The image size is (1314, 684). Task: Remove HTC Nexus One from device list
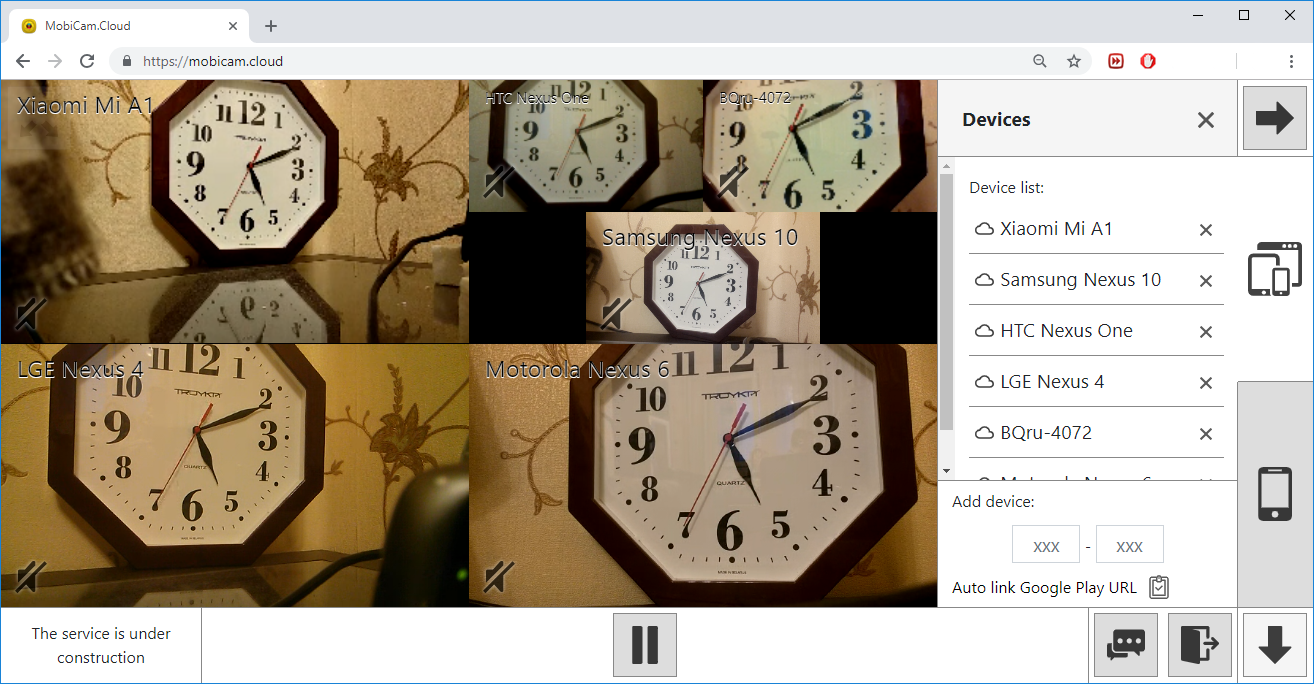coord(1206,332)
